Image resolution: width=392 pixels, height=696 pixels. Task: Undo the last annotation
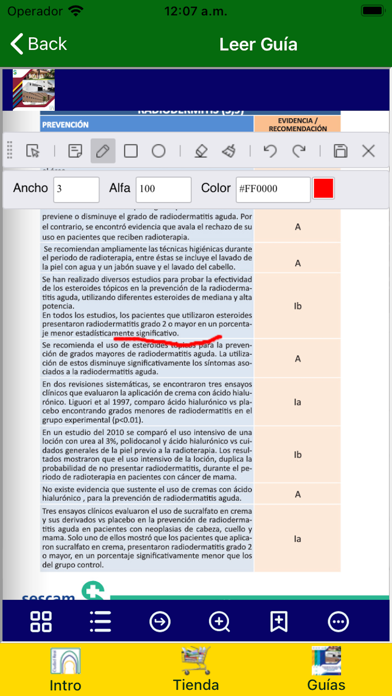(270, 151)
